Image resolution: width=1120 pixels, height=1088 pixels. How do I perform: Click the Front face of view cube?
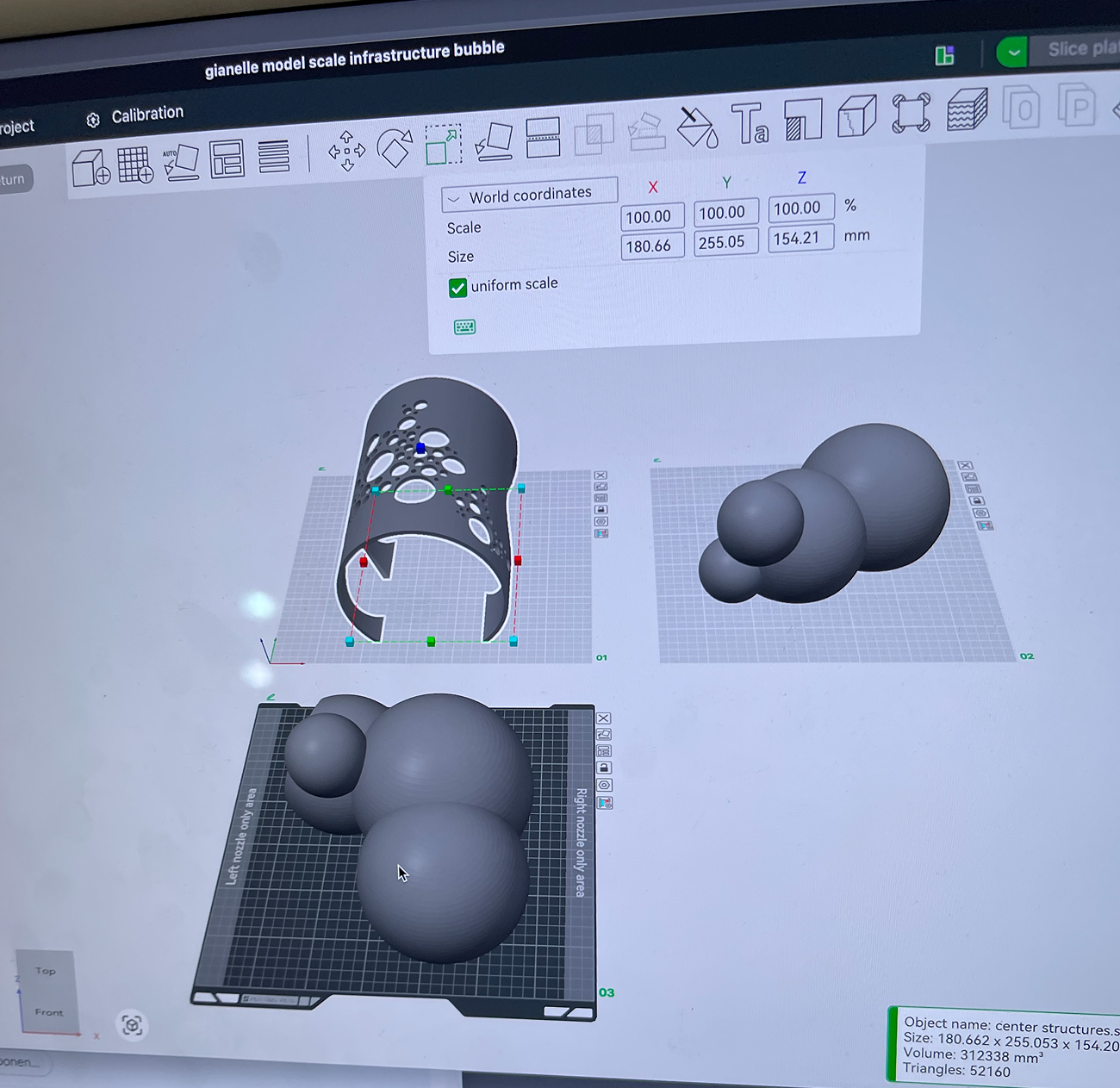[x=48, y=1012]
